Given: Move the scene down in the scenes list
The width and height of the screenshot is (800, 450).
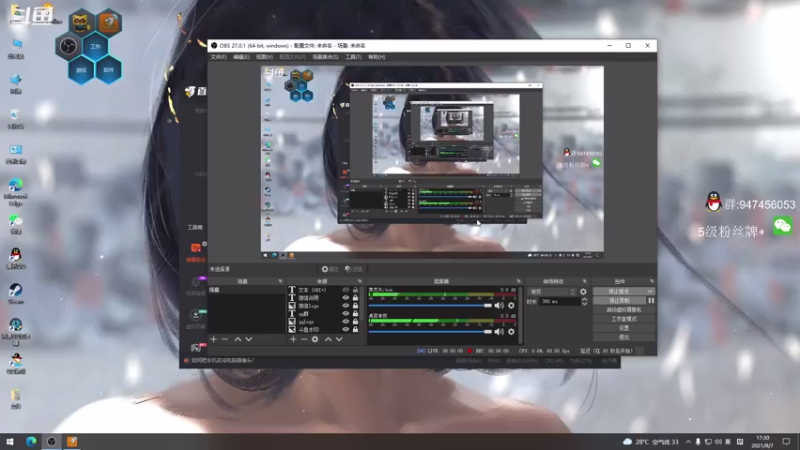Looking at the screenshot, I should click(x=248, y=339).
